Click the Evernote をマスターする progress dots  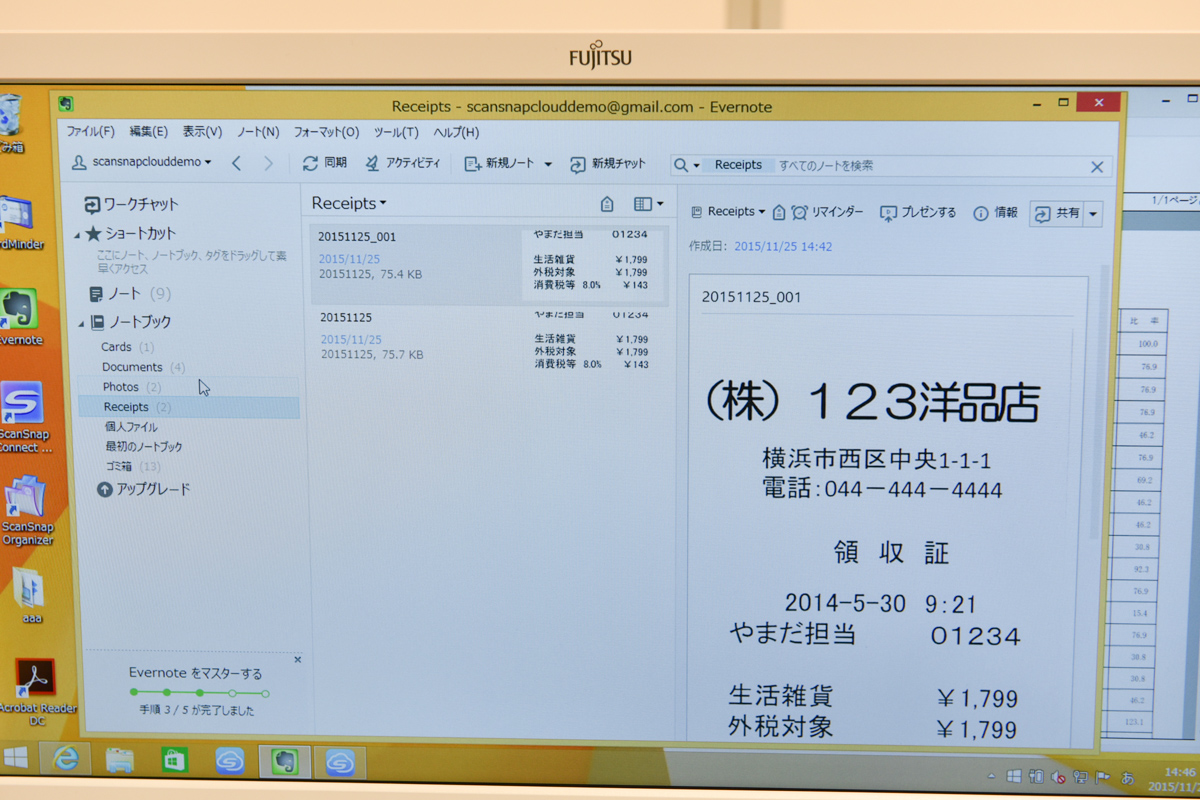199,693
